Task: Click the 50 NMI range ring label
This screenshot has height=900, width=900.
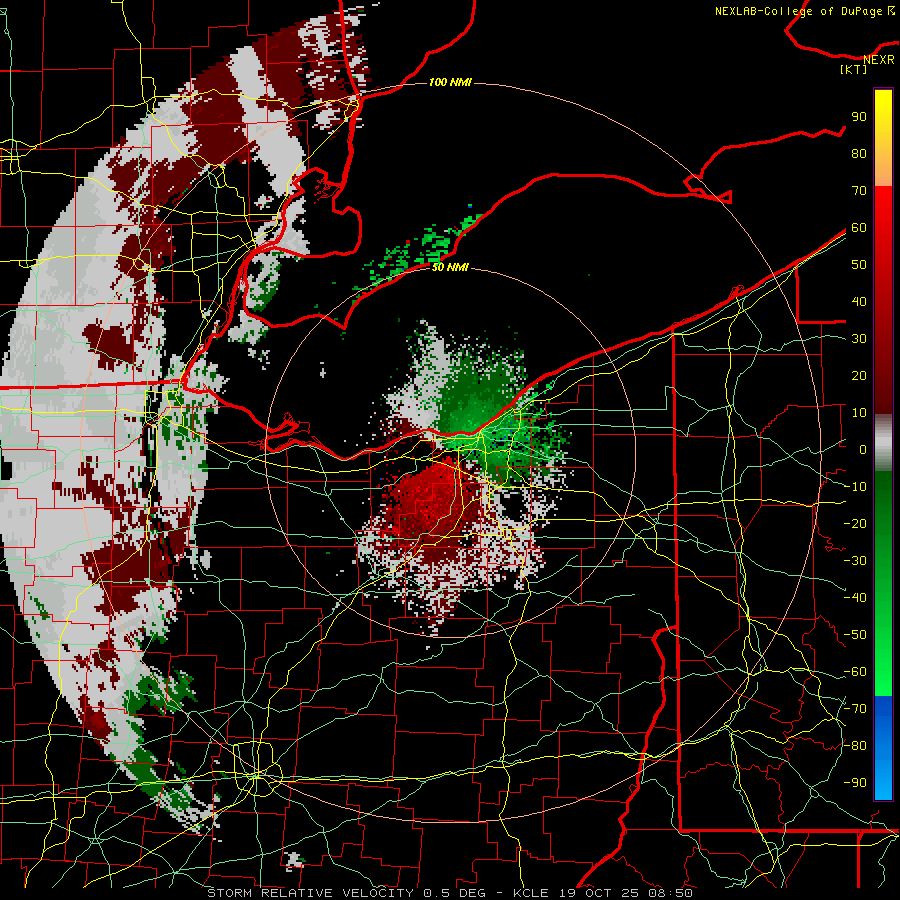Action: coord(450,267)
